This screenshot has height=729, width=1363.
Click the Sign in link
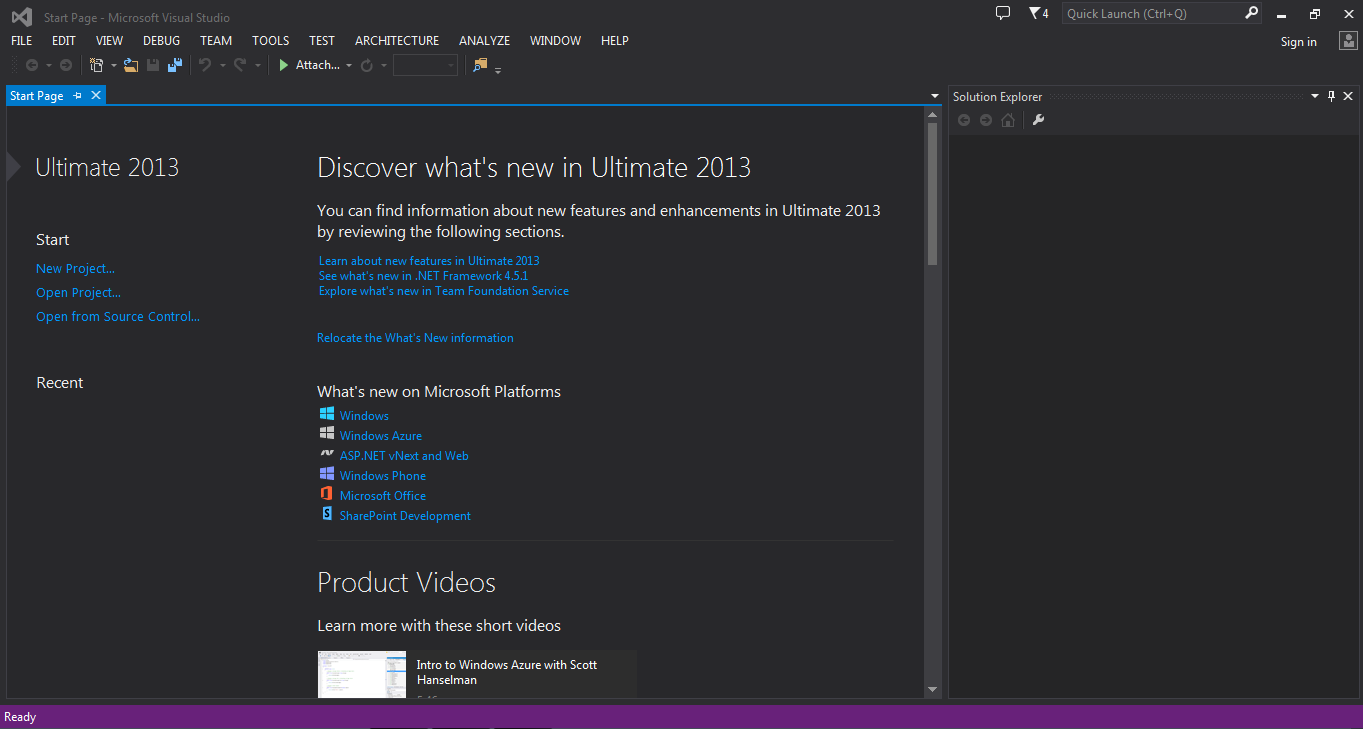click(x=1299, y=42)
